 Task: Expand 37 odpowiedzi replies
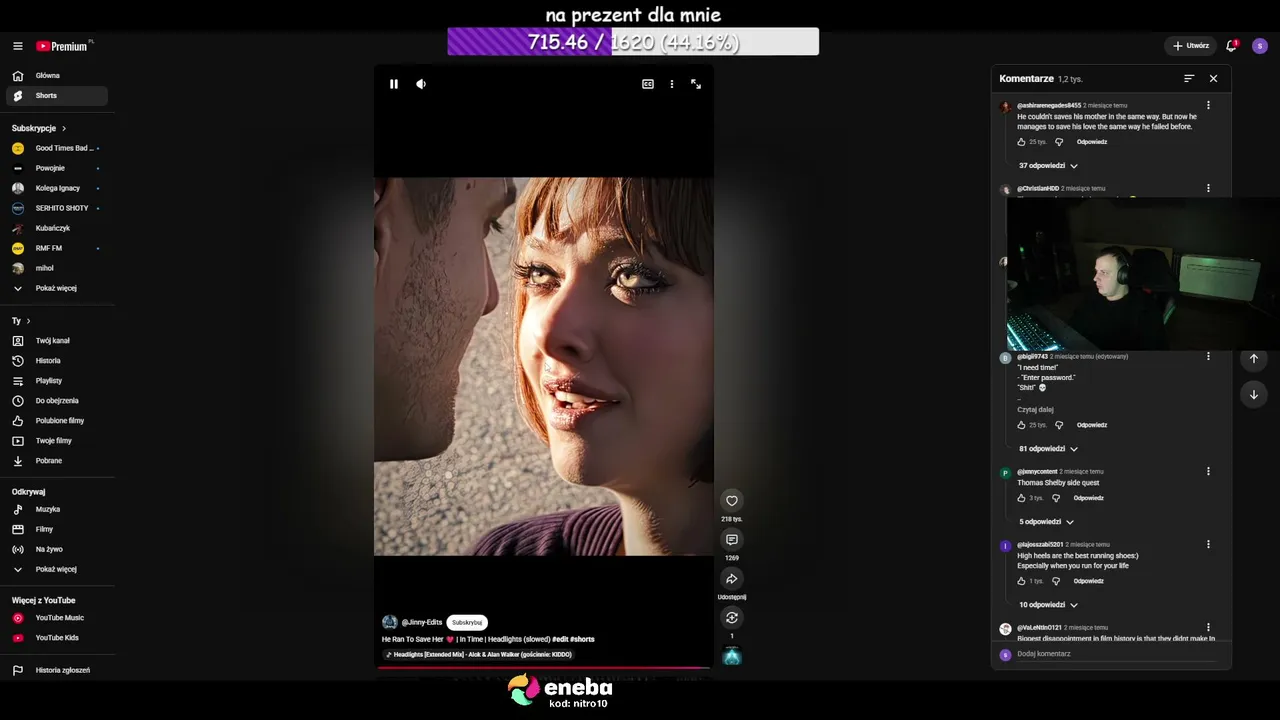pos(1048,166)
